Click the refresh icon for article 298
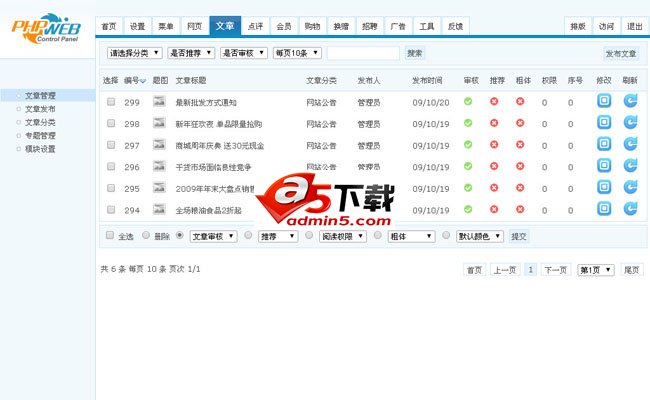650x400 pixels. 630,123
